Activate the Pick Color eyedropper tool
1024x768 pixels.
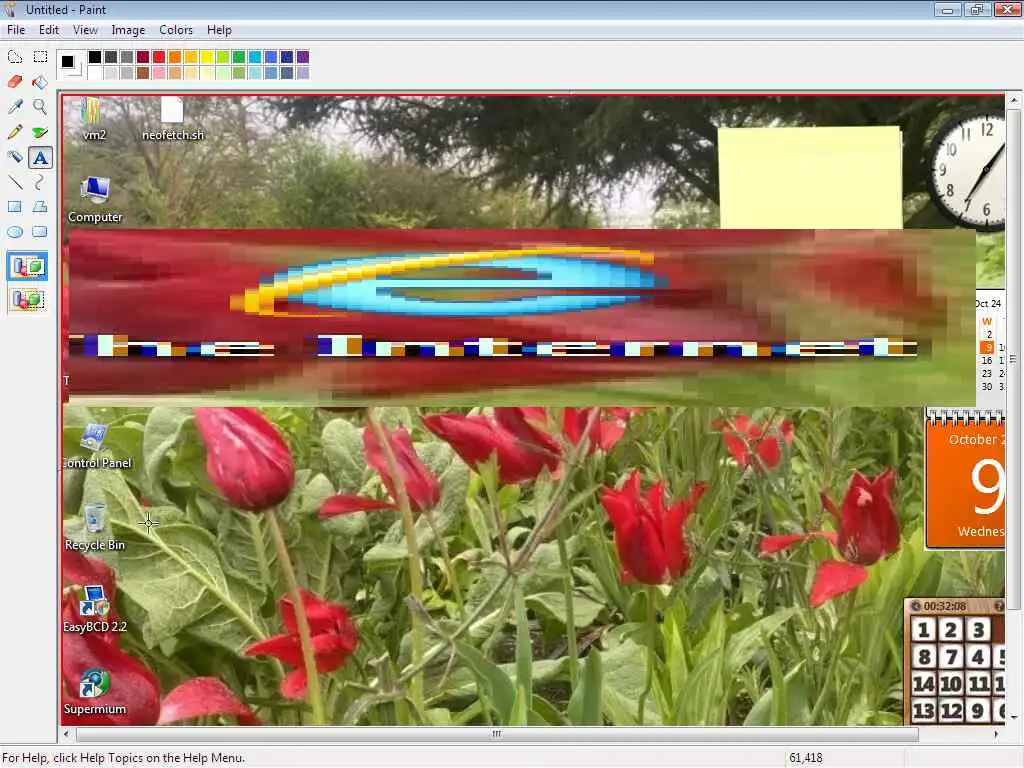pyautogui.click(x=14, y=106)
